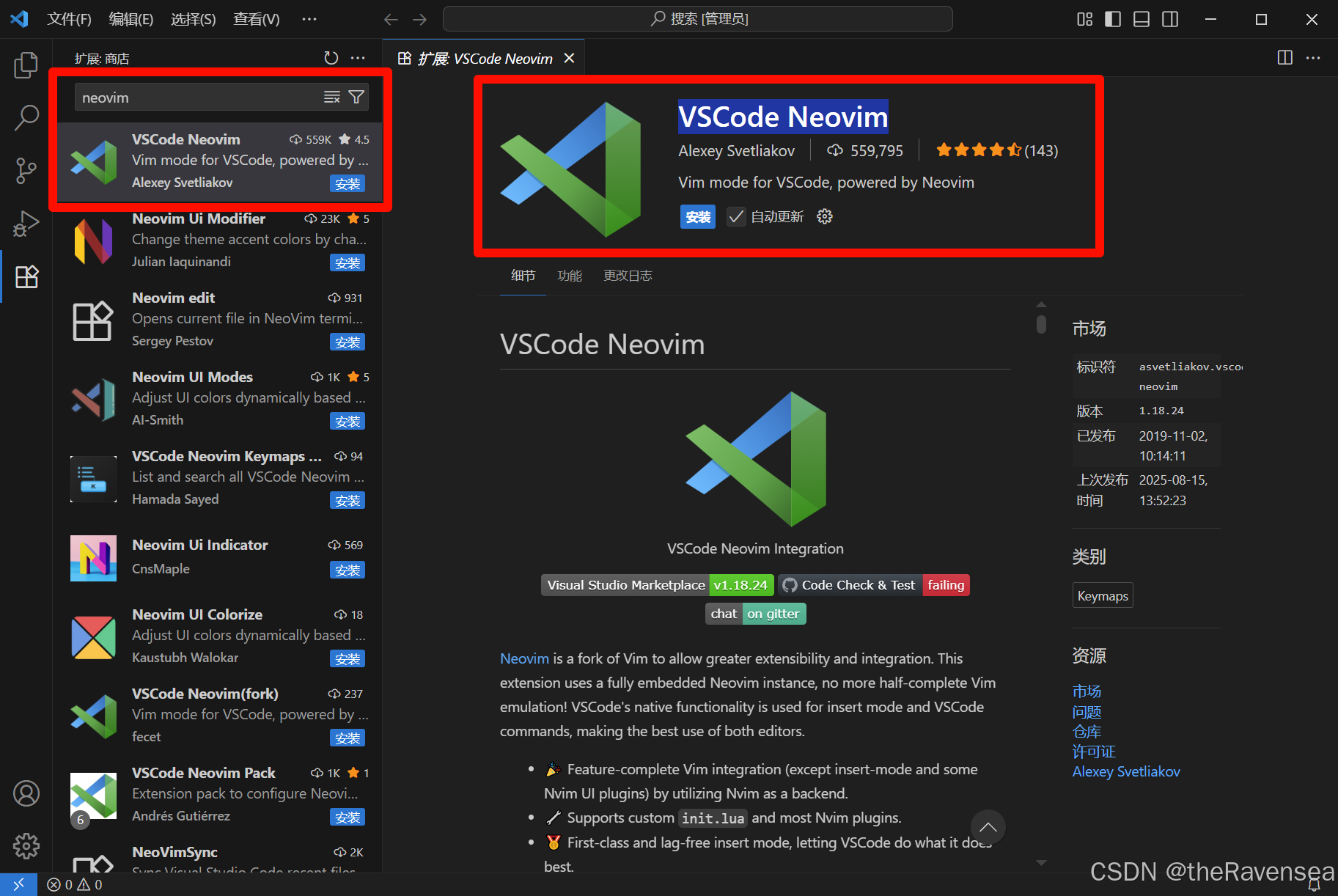
Task: Select NeoVimSync extension in results
Action: click(x=218, y=856)
